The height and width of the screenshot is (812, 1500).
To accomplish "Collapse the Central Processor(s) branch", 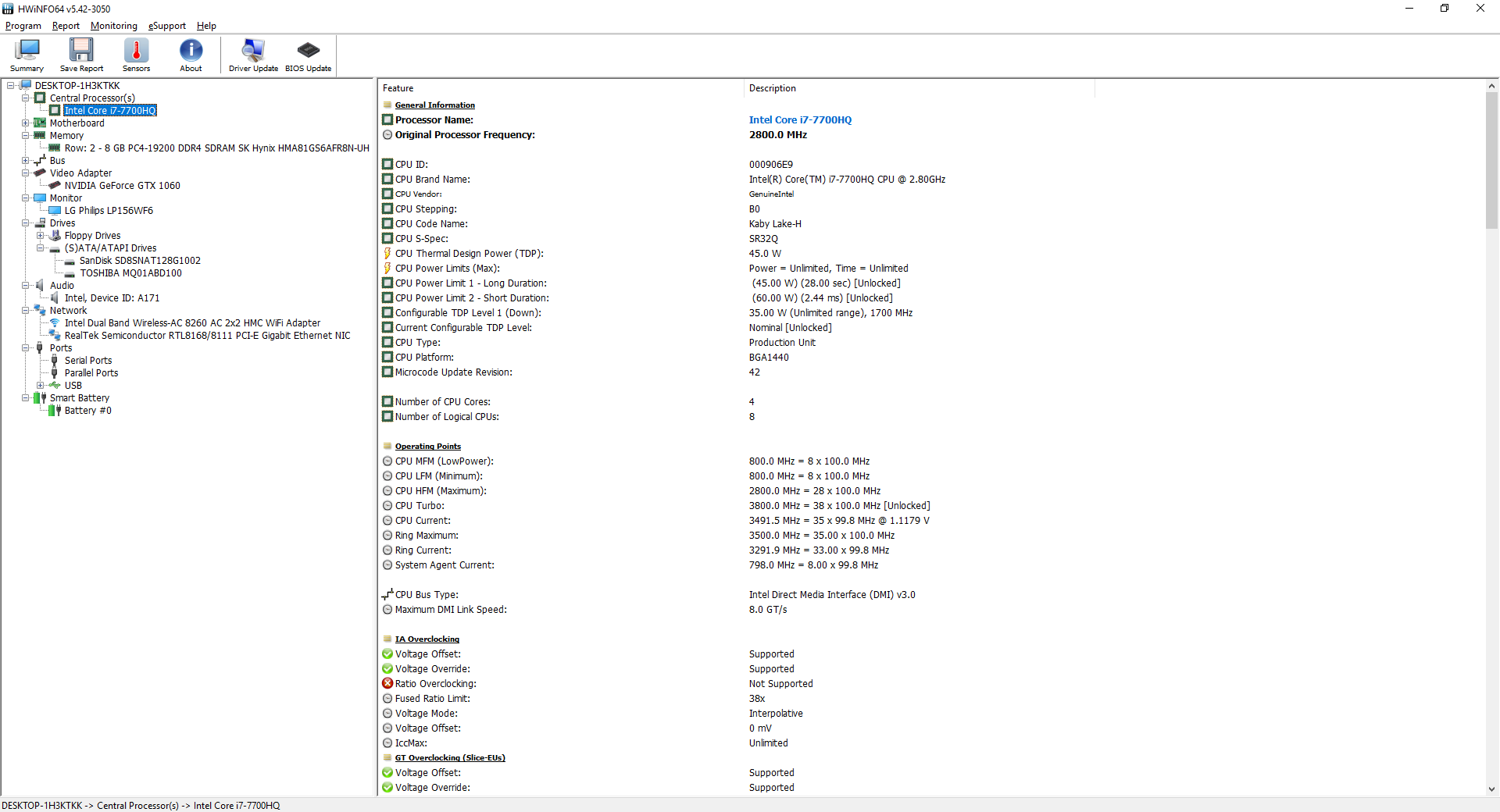I will [x=25, y=98].
